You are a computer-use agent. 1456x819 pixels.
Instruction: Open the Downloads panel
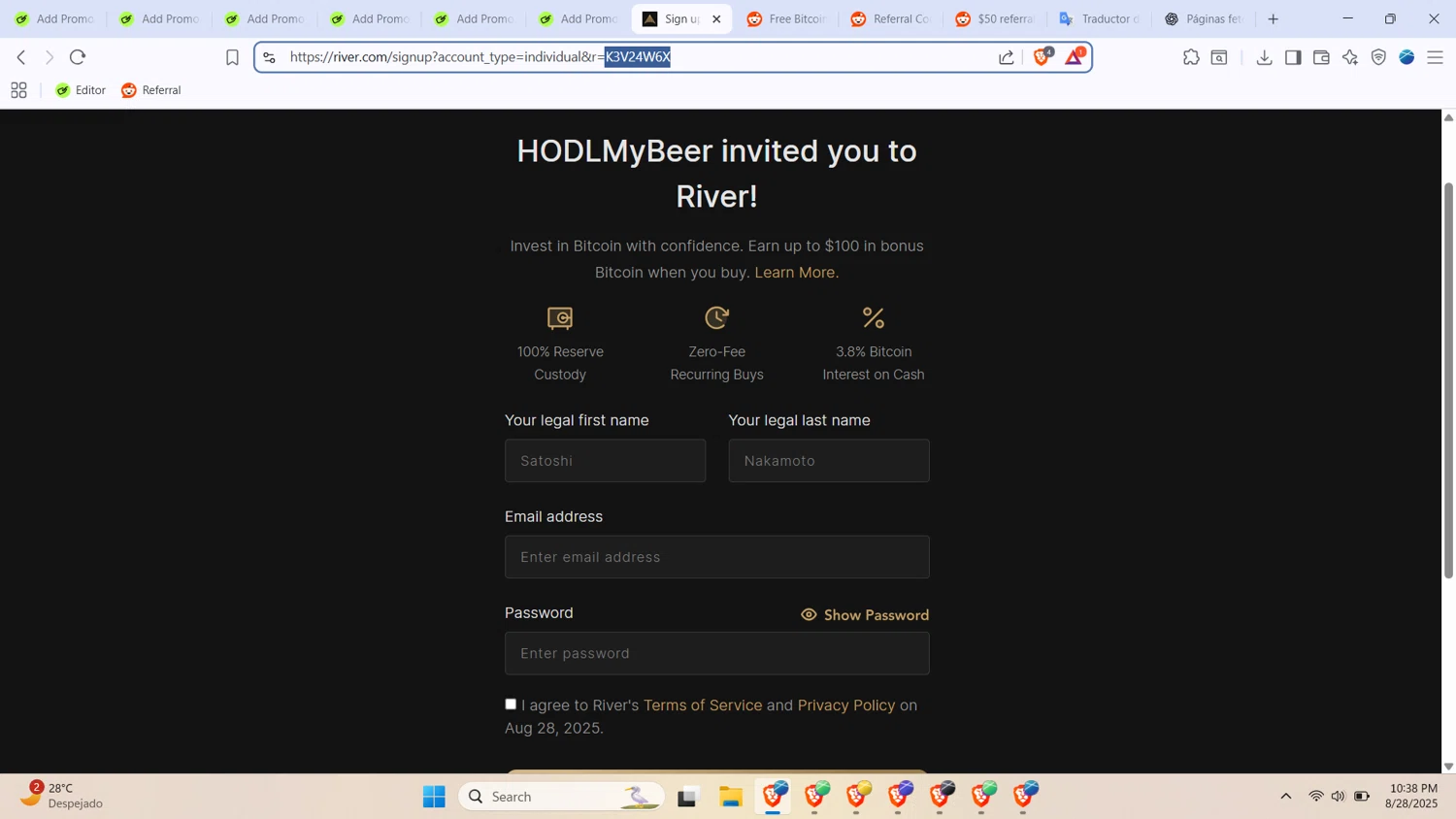(1264, 57)
